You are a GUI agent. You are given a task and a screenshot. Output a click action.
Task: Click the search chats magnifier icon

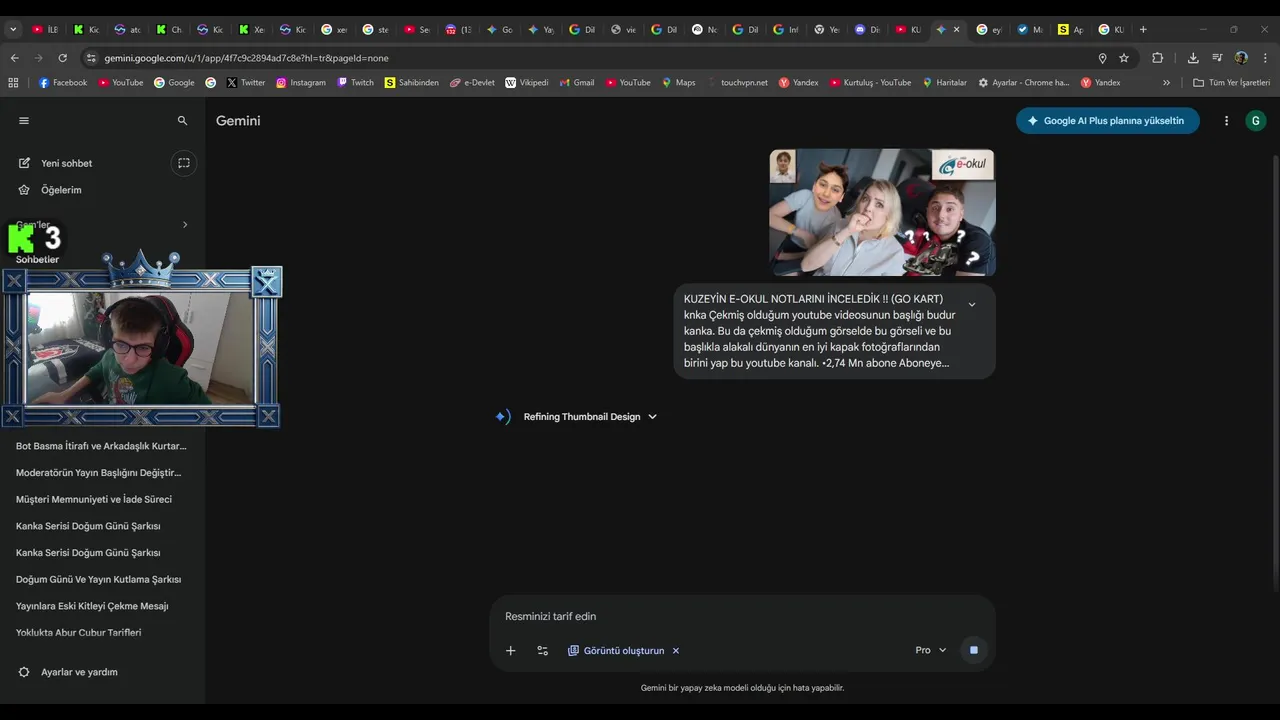coord(182,121)
